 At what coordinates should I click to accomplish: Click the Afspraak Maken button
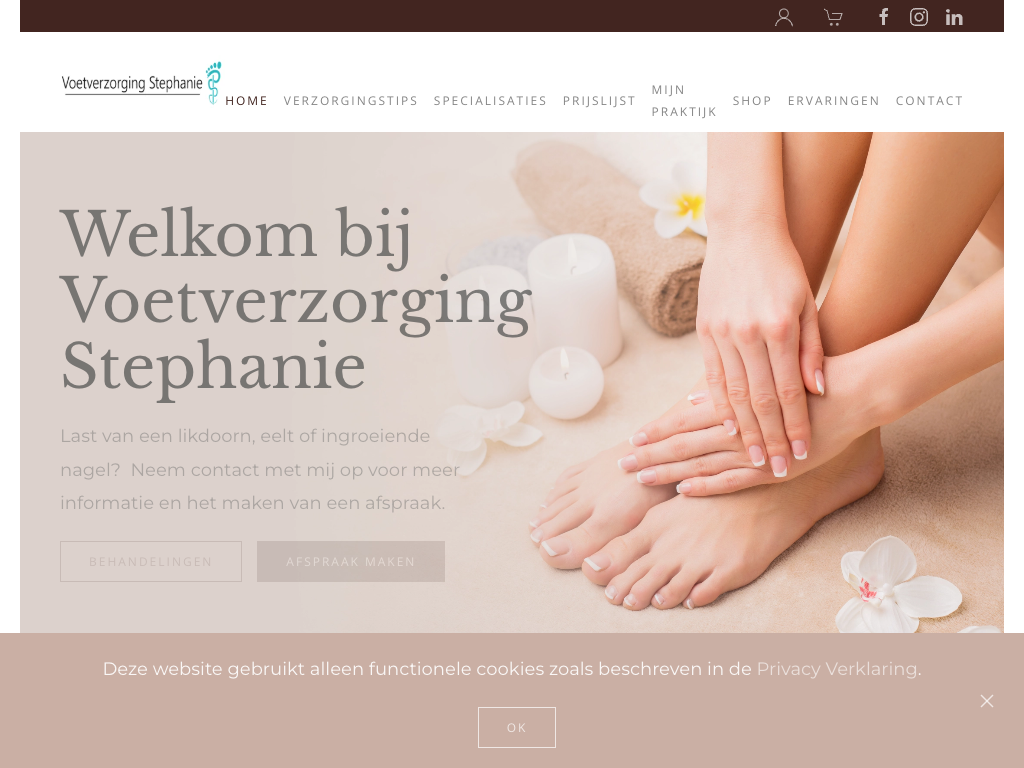click(x=351, y=562)
